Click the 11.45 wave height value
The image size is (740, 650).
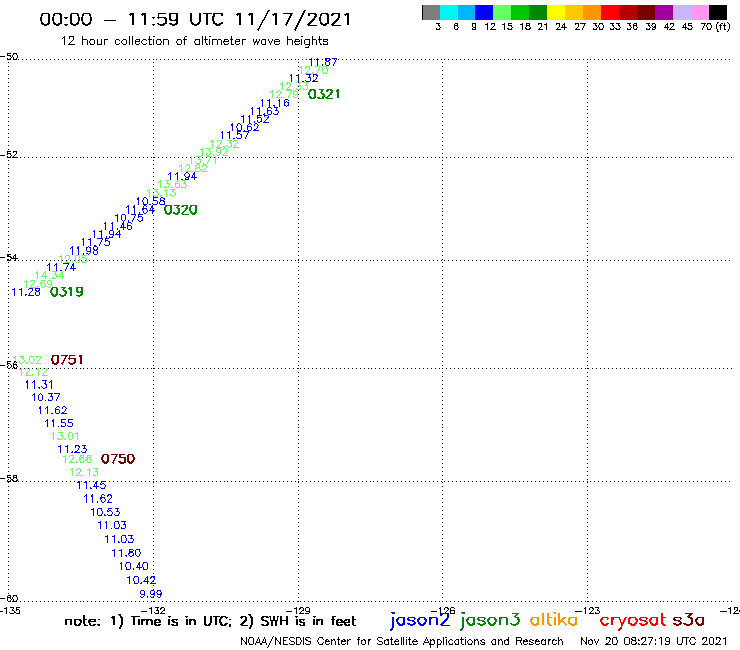92,485
